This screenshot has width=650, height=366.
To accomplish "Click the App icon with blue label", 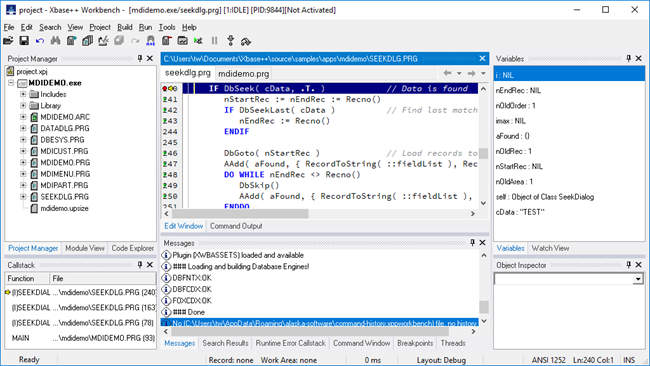I will click(x=150, y=41).
